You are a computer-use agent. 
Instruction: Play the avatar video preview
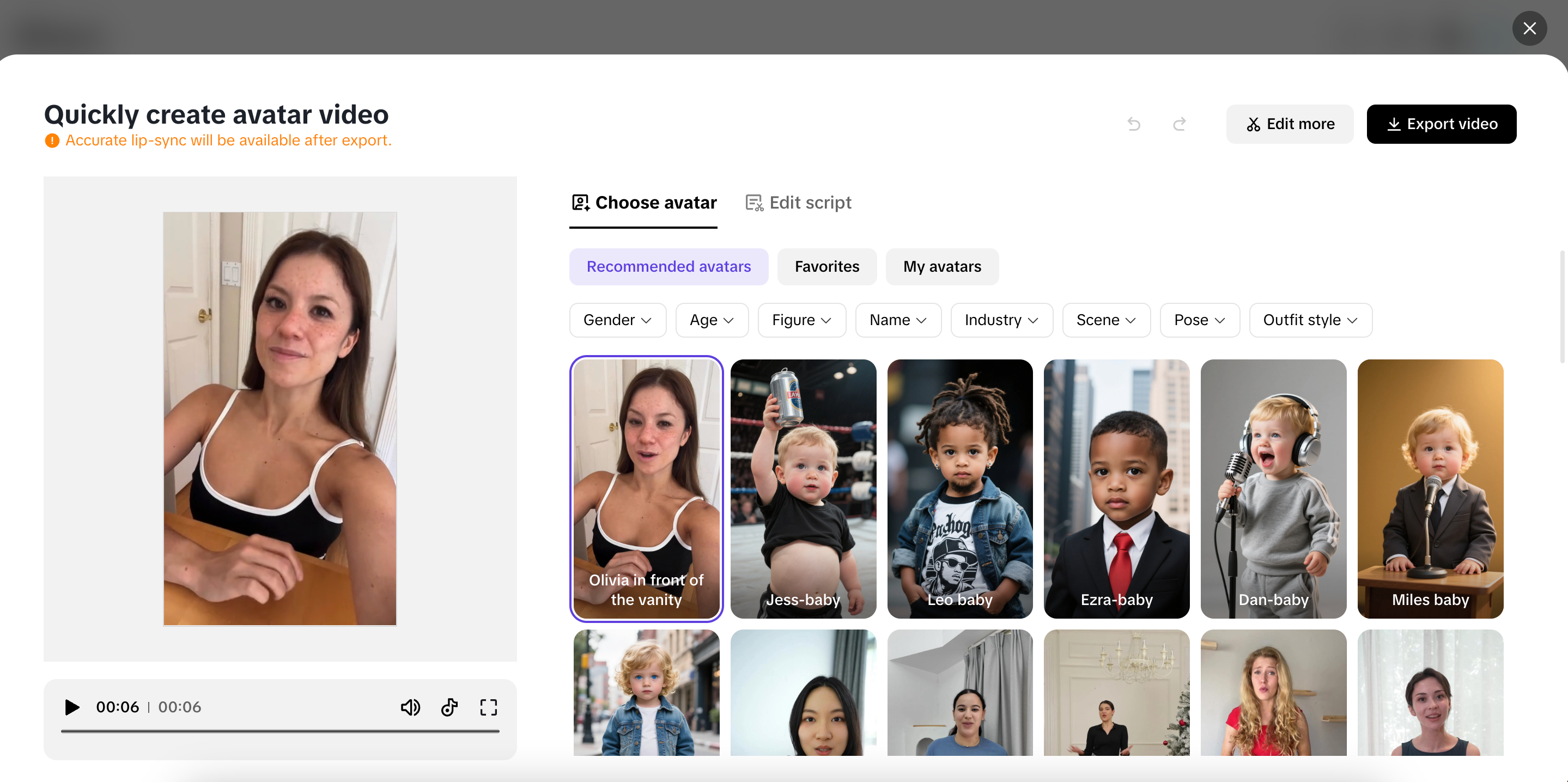(71, 707)
